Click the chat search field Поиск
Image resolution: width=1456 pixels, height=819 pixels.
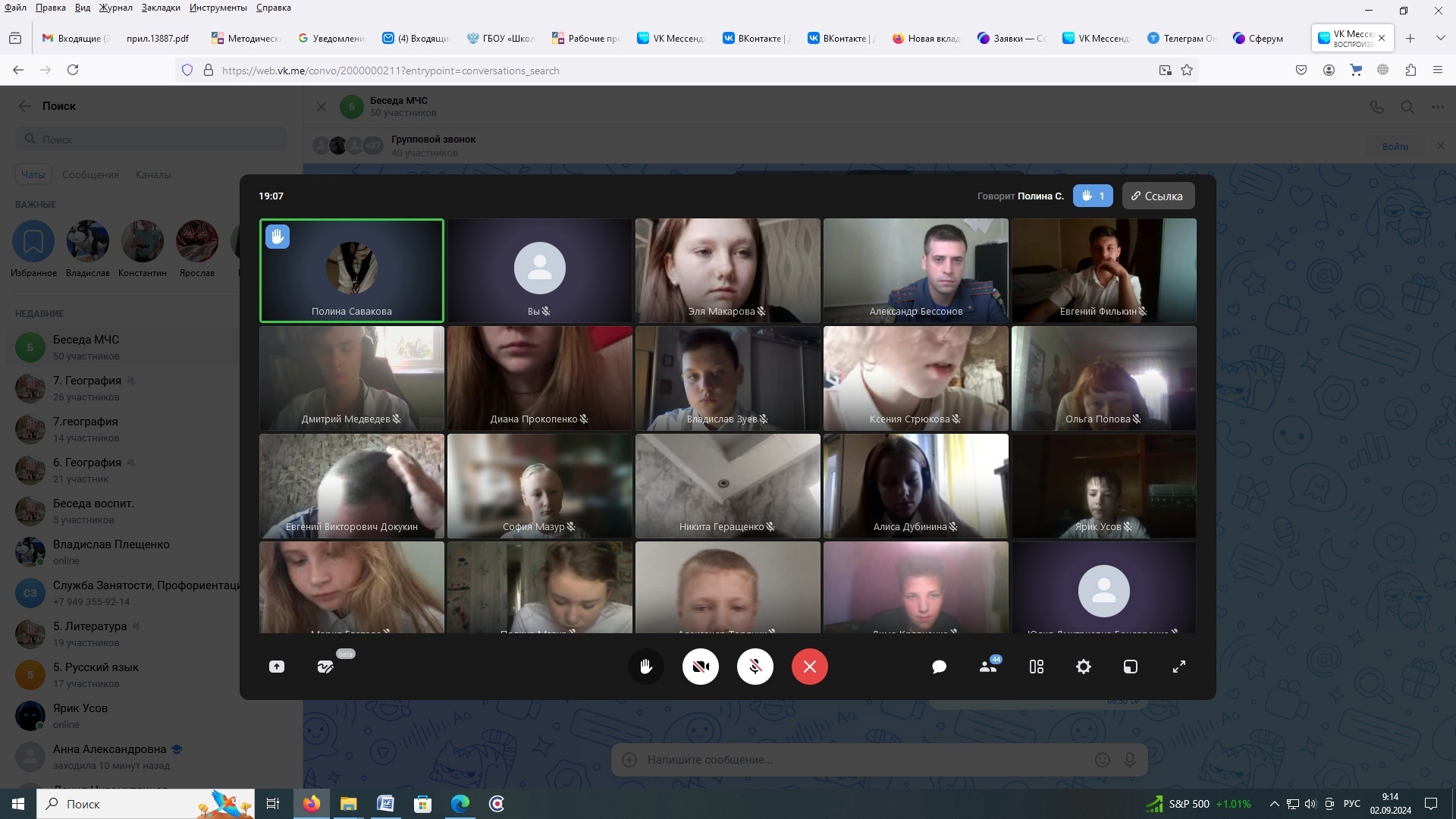tap(152, 139)
